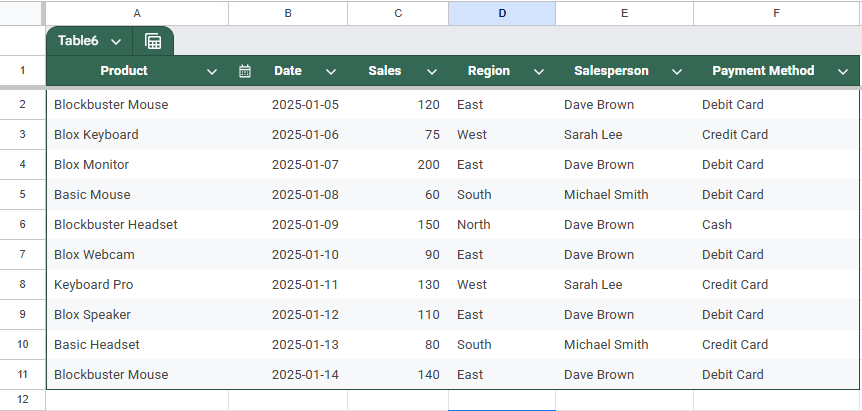Select column A header
This screenshot has width=862, height=411.
[137, 13]
